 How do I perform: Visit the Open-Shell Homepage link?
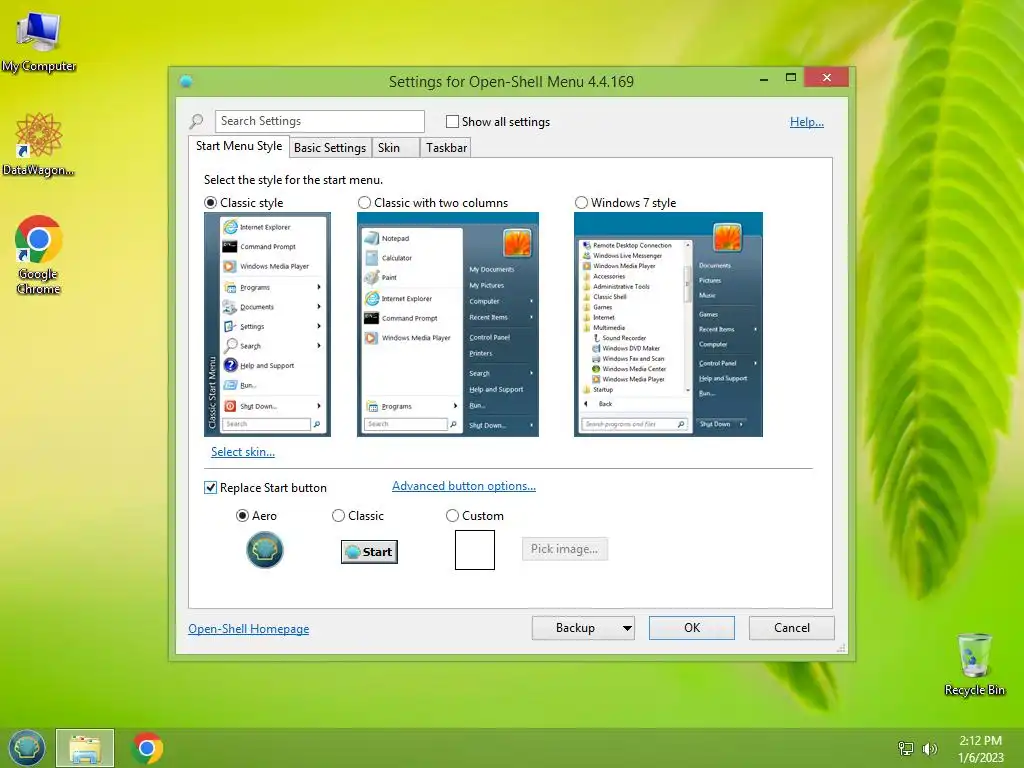click(x=249, y=628)
